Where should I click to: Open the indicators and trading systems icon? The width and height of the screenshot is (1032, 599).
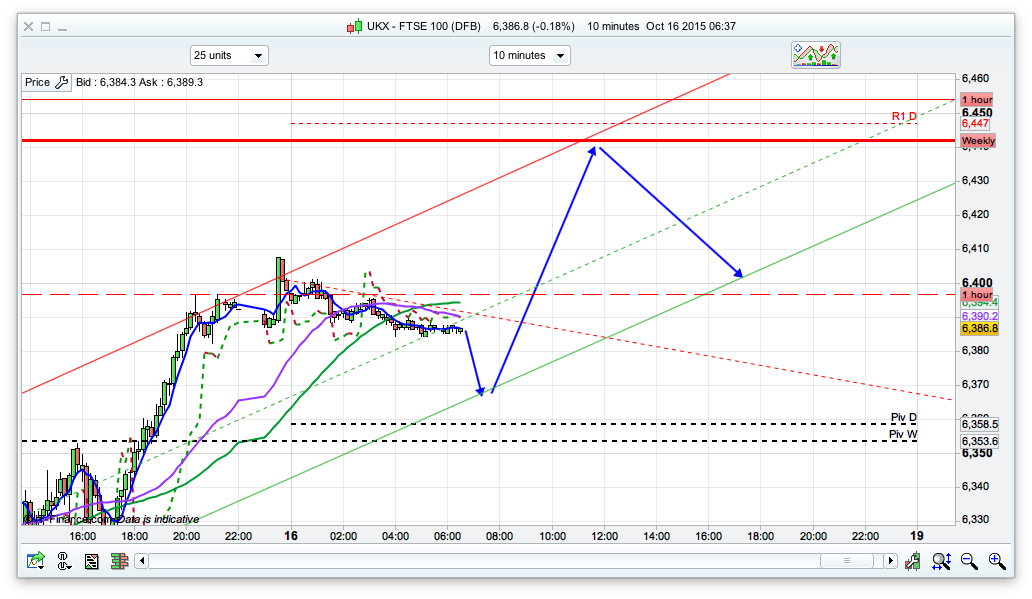click(x=815, y=55)
